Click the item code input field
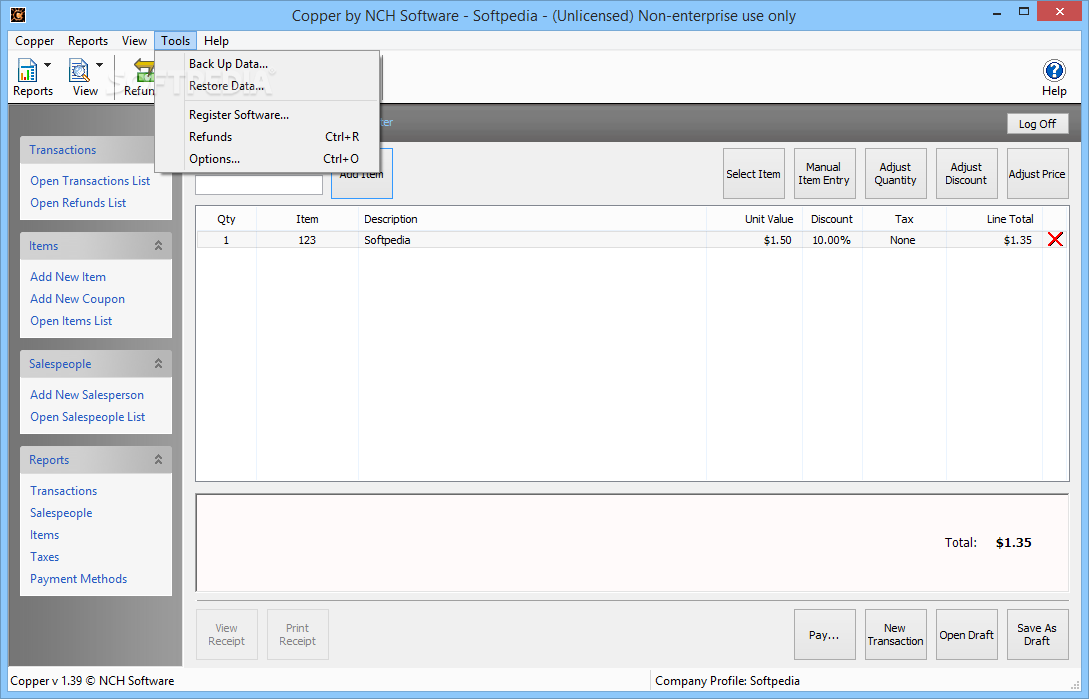1089x699 pixels. [259, 185]
